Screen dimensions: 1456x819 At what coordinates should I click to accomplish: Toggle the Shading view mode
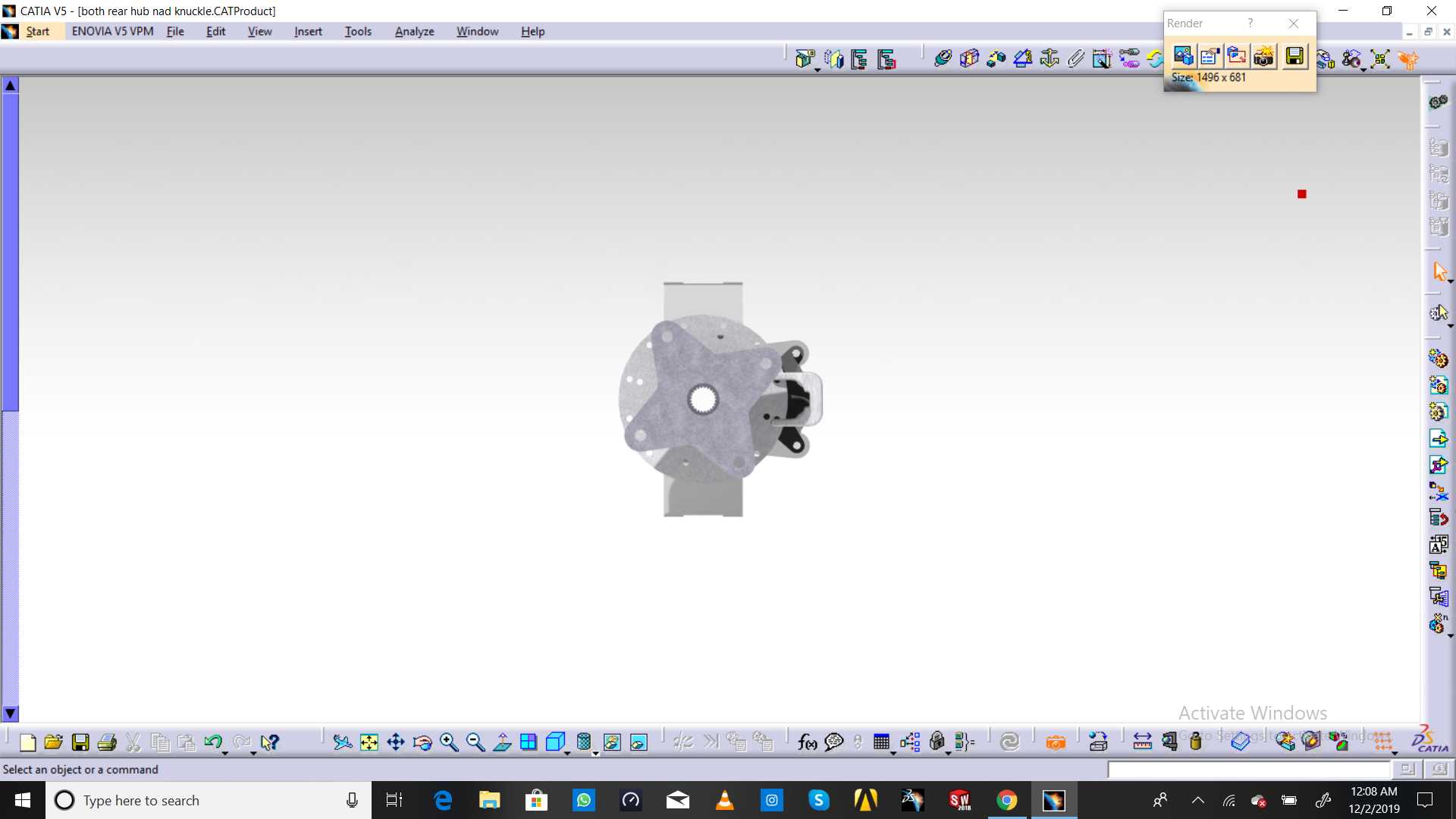click(583, 742)
